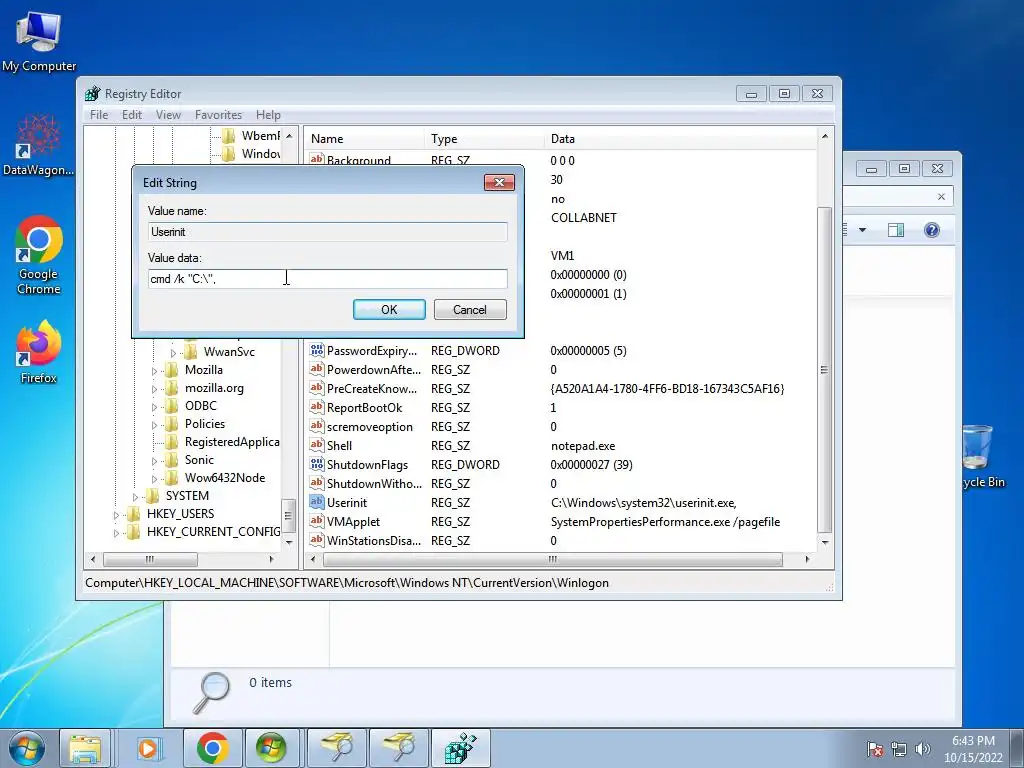
Task: Expand the mozilla.org tree node
Action: point(154,389)
